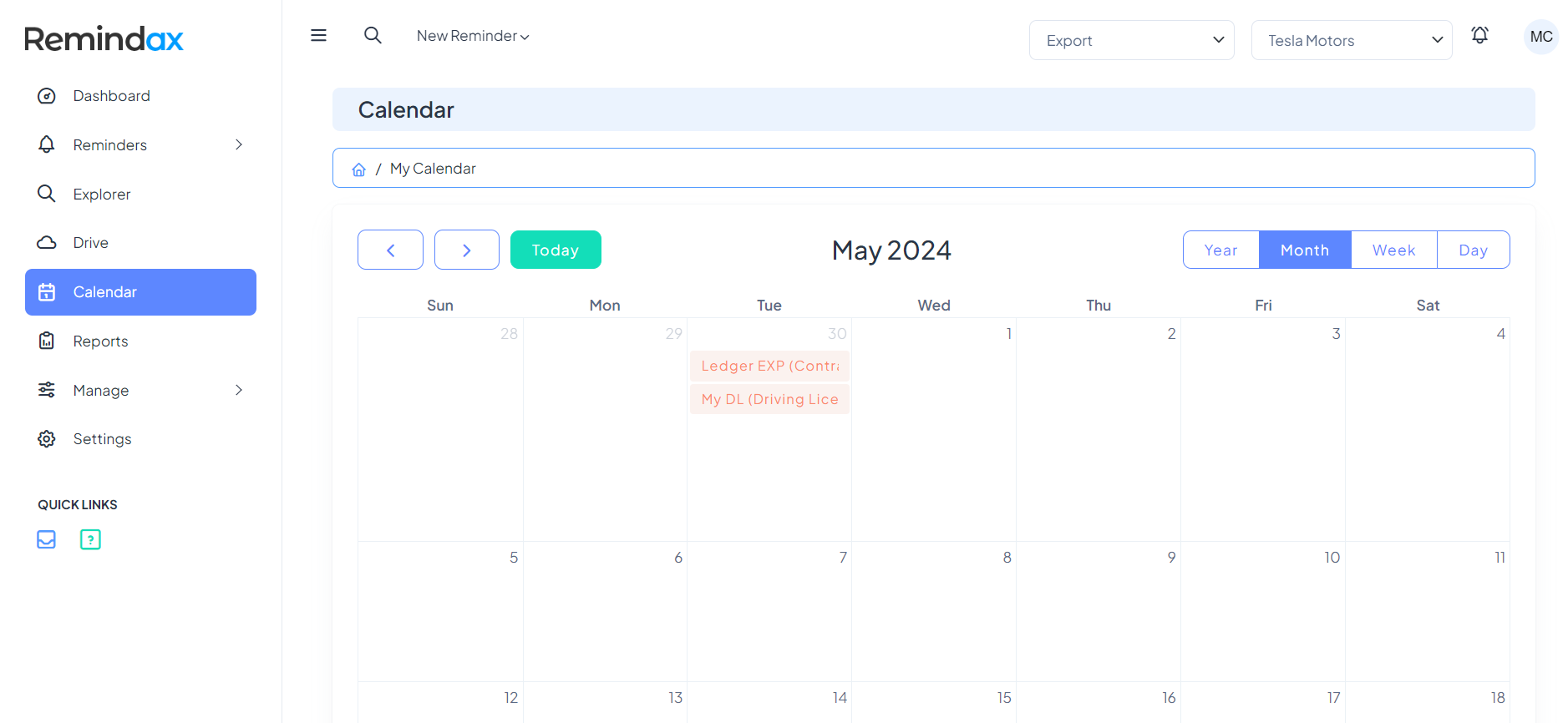The width and height of the screenshot is (1568, 723).
Task: Switch to the Calendar sidebar item
Action: point(105,291)
